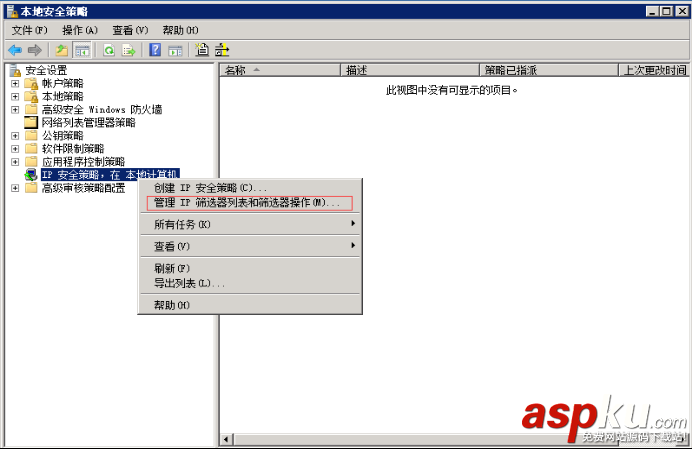692x449 pixels.
Task: Open the 文件(F) menu
Action: pyautogui.click(x=30, y=30)
